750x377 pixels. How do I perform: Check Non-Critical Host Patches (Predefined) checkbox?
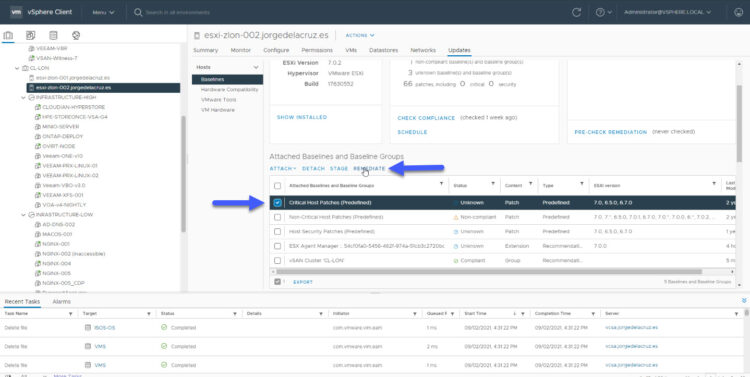click(x=277, y=217)
